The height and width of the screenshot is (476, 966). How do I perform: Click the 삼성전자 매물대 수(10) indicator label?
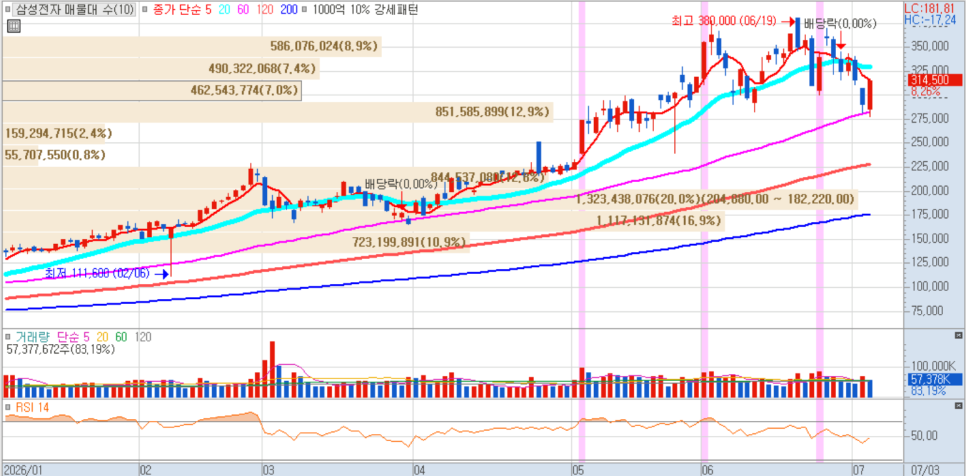(74, 10)
